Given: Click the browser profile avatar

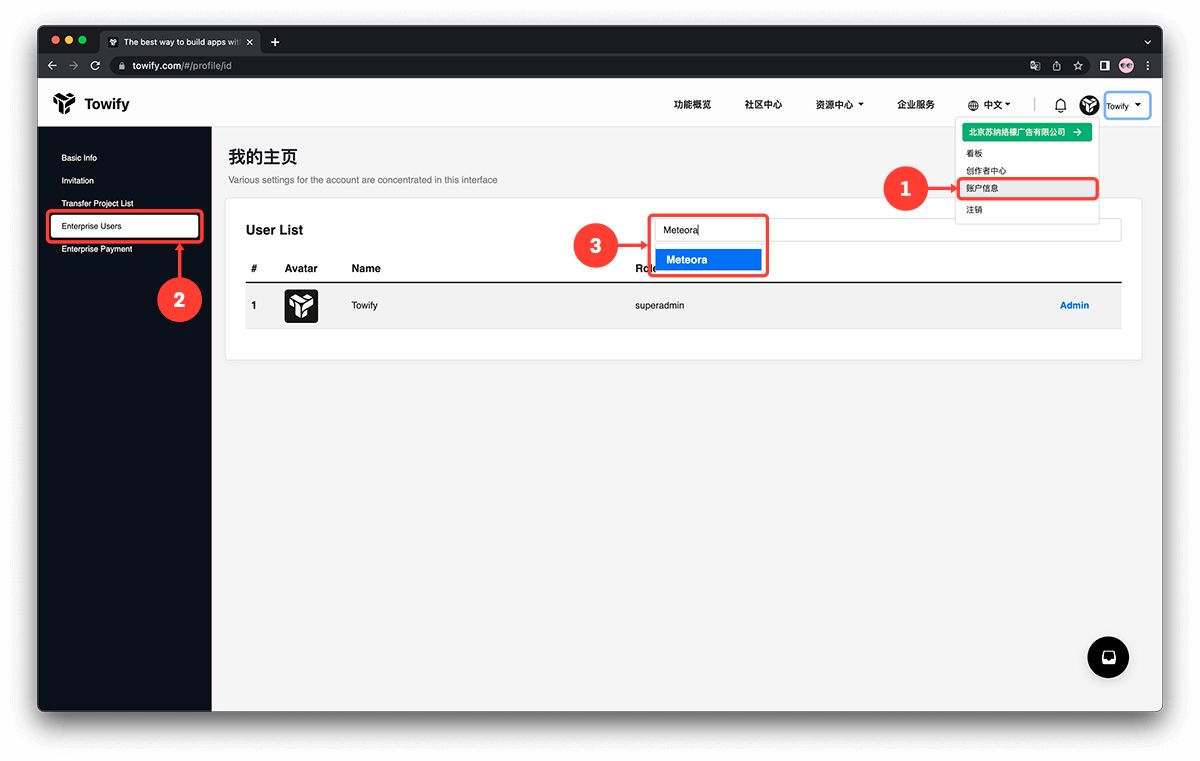Looking at the screenshot, I should [x=1126, y=66].
